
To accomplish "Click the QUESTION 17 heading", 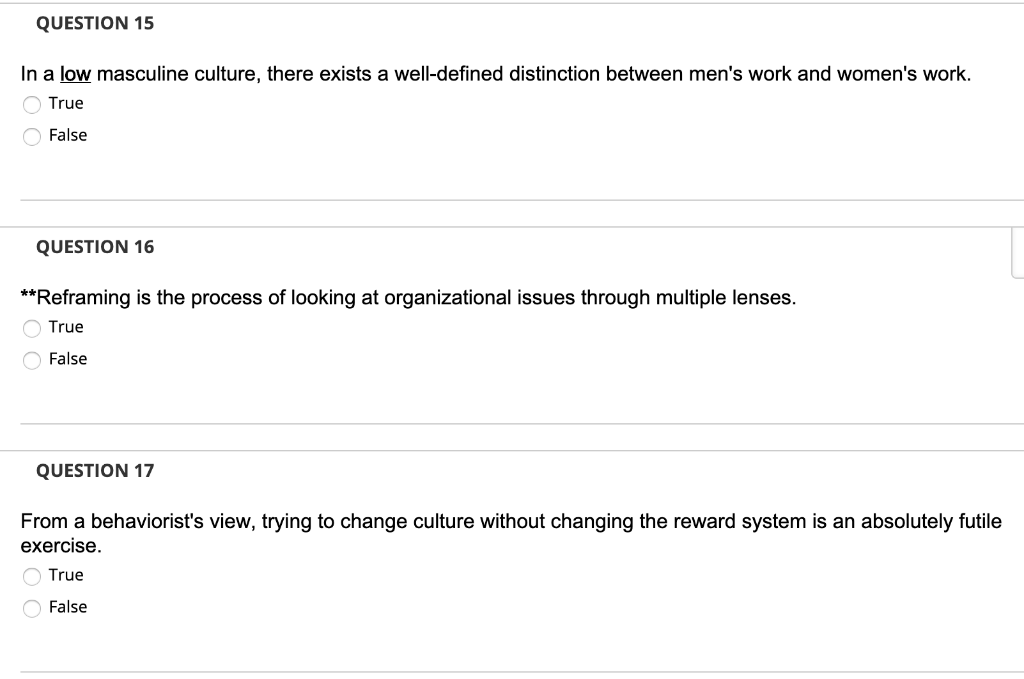I will click(x=95, y=470).
